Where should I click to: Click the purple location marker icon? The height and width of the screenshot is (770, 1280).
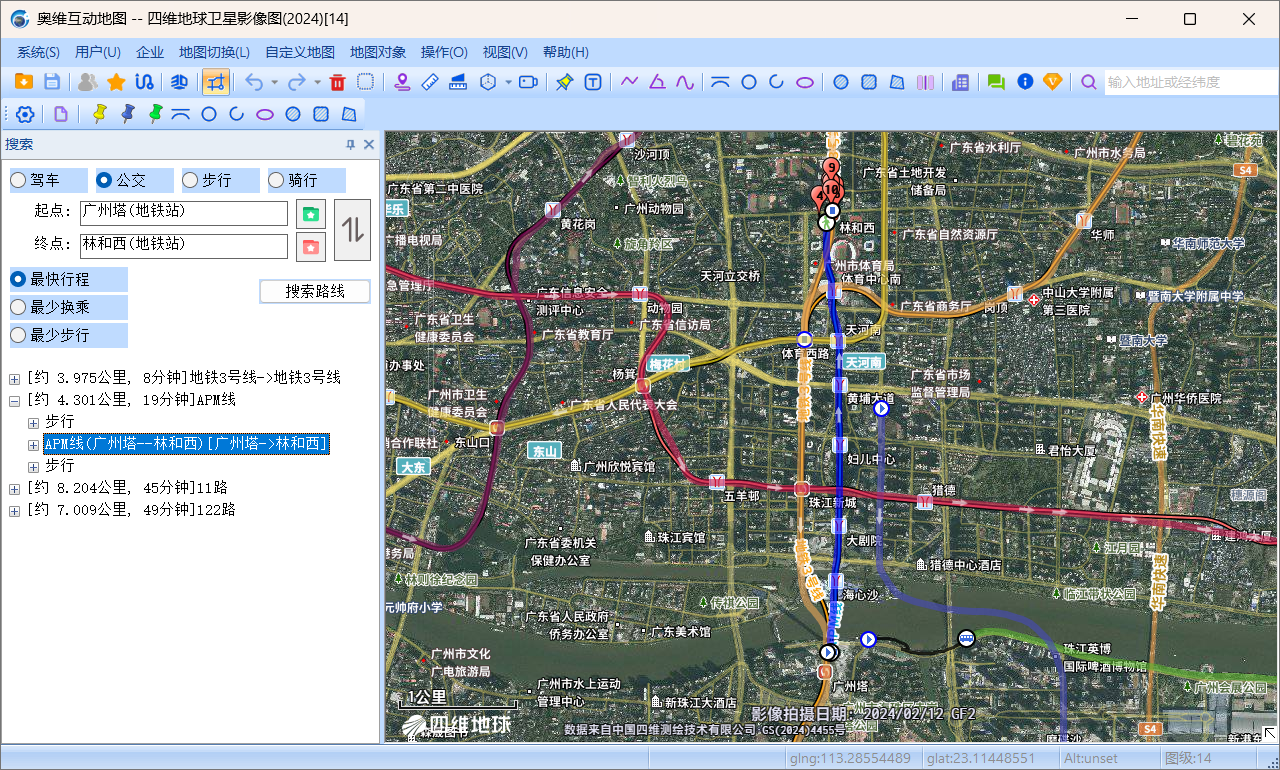coord(402,82)
